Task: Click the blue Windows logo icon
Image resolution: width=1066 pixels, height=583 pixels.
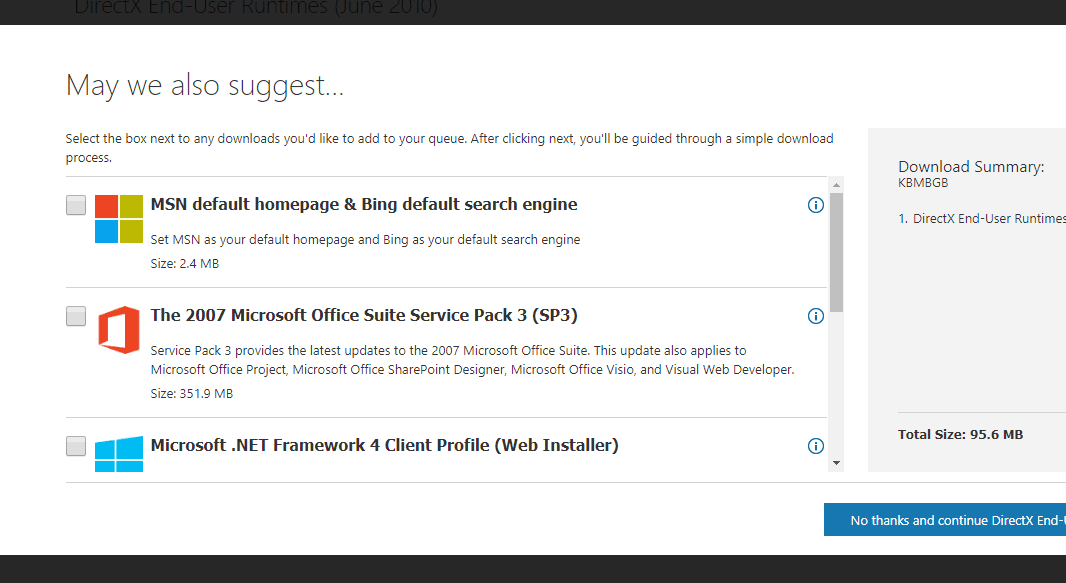Action: click(x=119, y=454)
